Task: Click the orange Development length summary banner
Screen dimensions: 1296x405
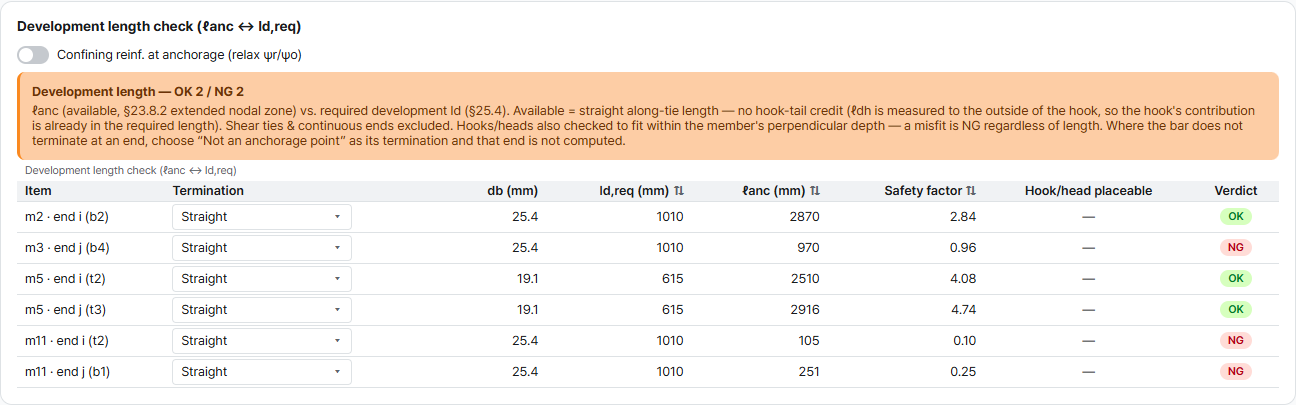Action: [648, 116]
